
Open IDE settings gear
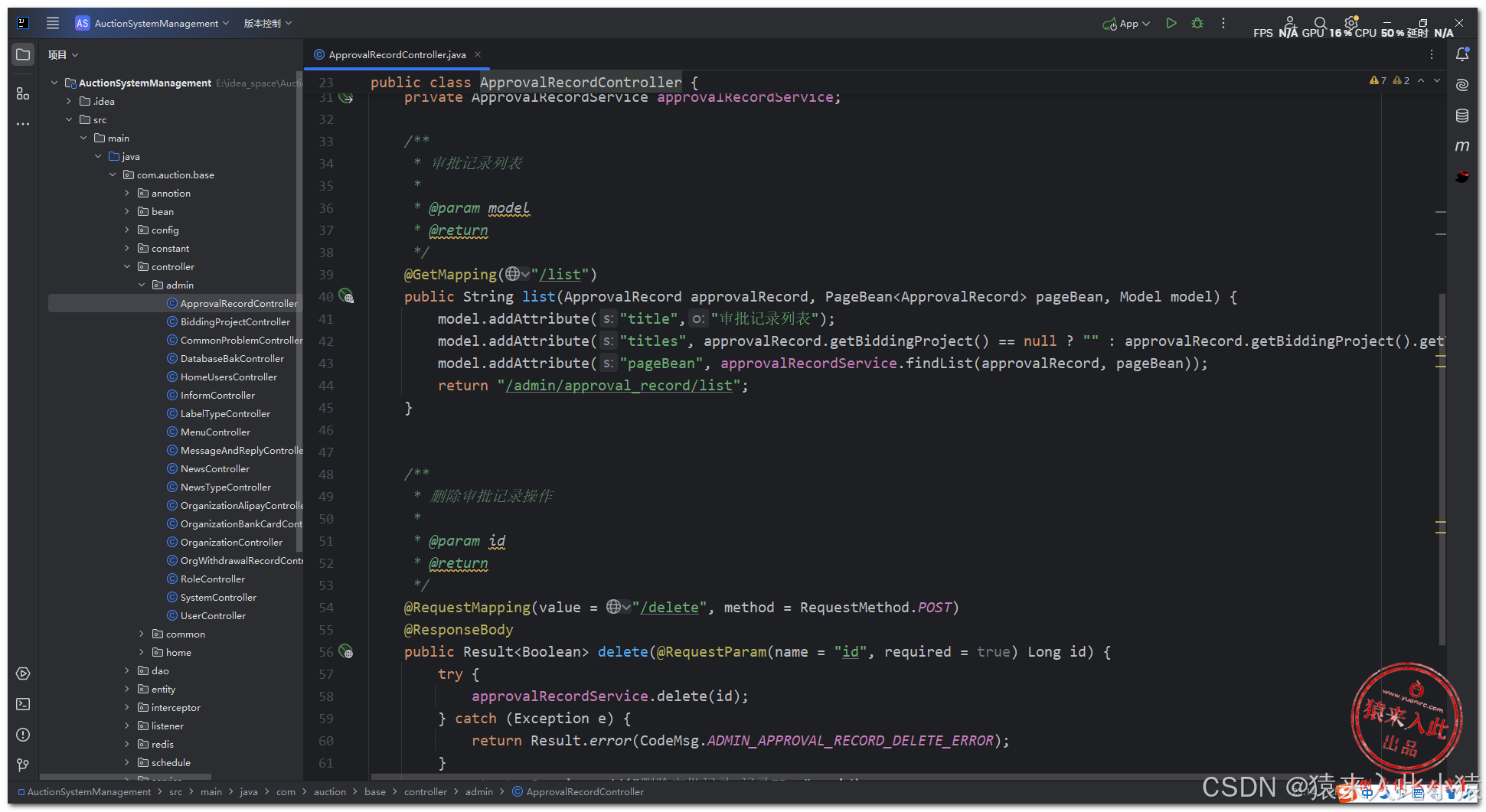tap(1351, 22)
